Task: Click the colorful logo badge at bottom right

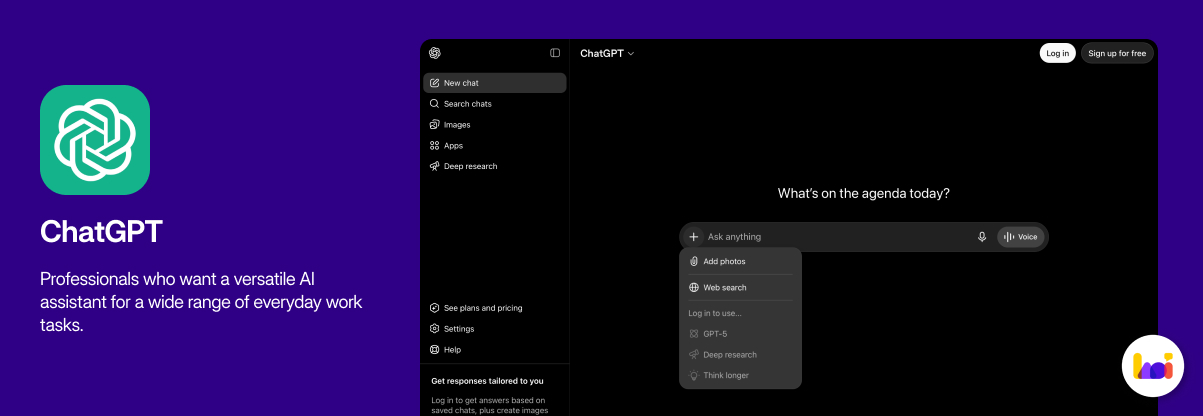Action: click(1152, 367)
